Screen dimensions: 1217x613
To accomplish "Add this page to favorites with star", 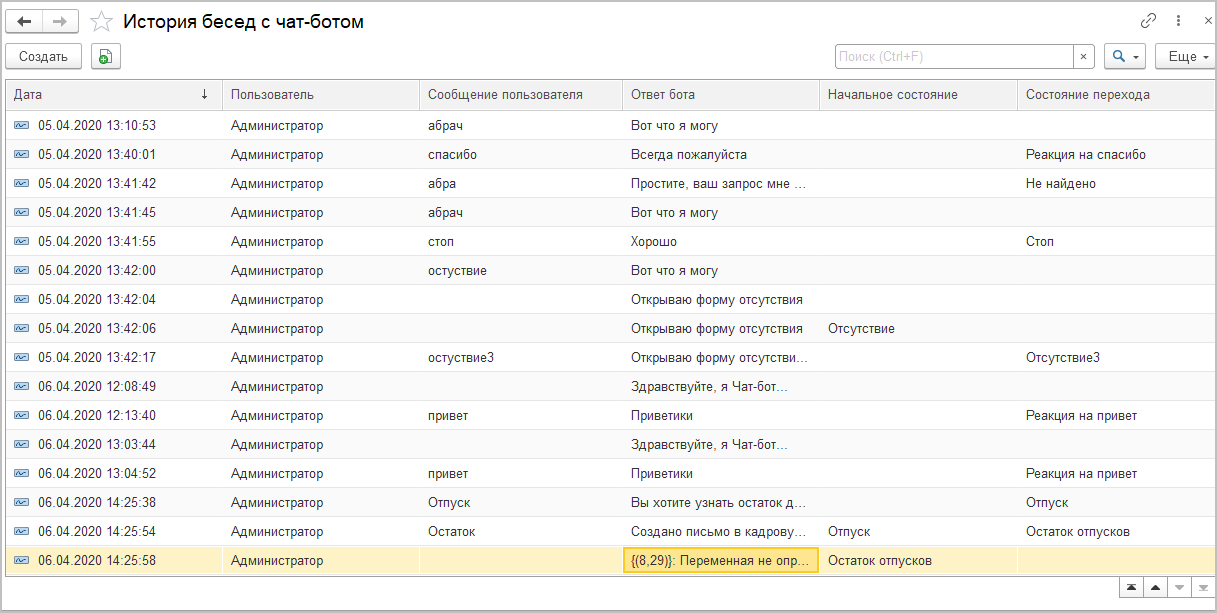I will pos(101,21).
